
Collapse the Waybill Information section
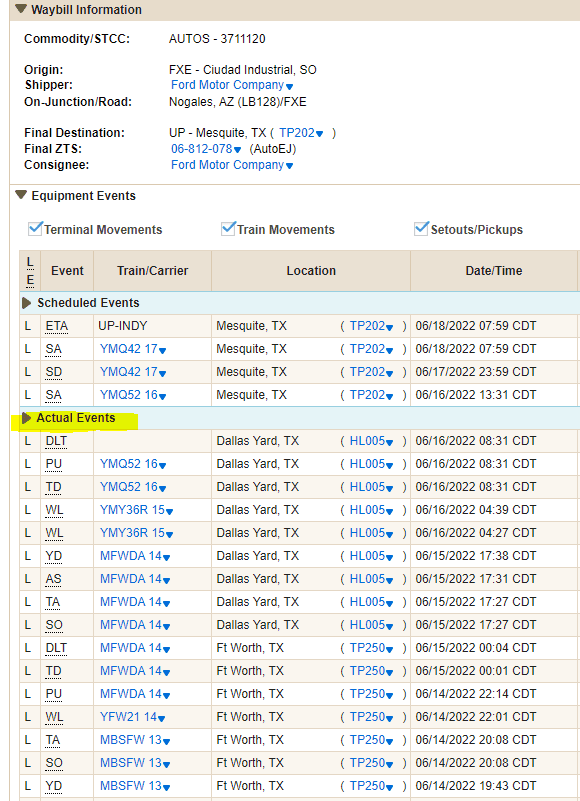(21, 9)
